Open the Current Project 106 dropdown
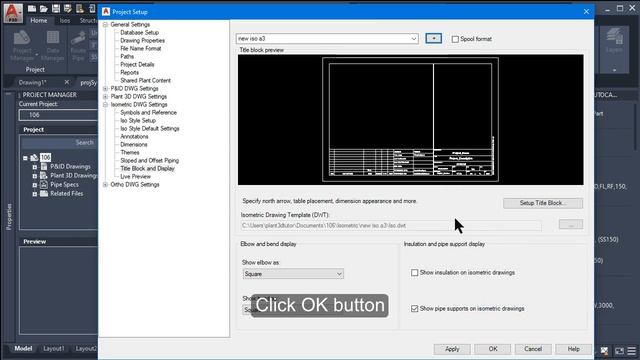The width and height of the screenshot is (640, 360). tap(58, 115)
